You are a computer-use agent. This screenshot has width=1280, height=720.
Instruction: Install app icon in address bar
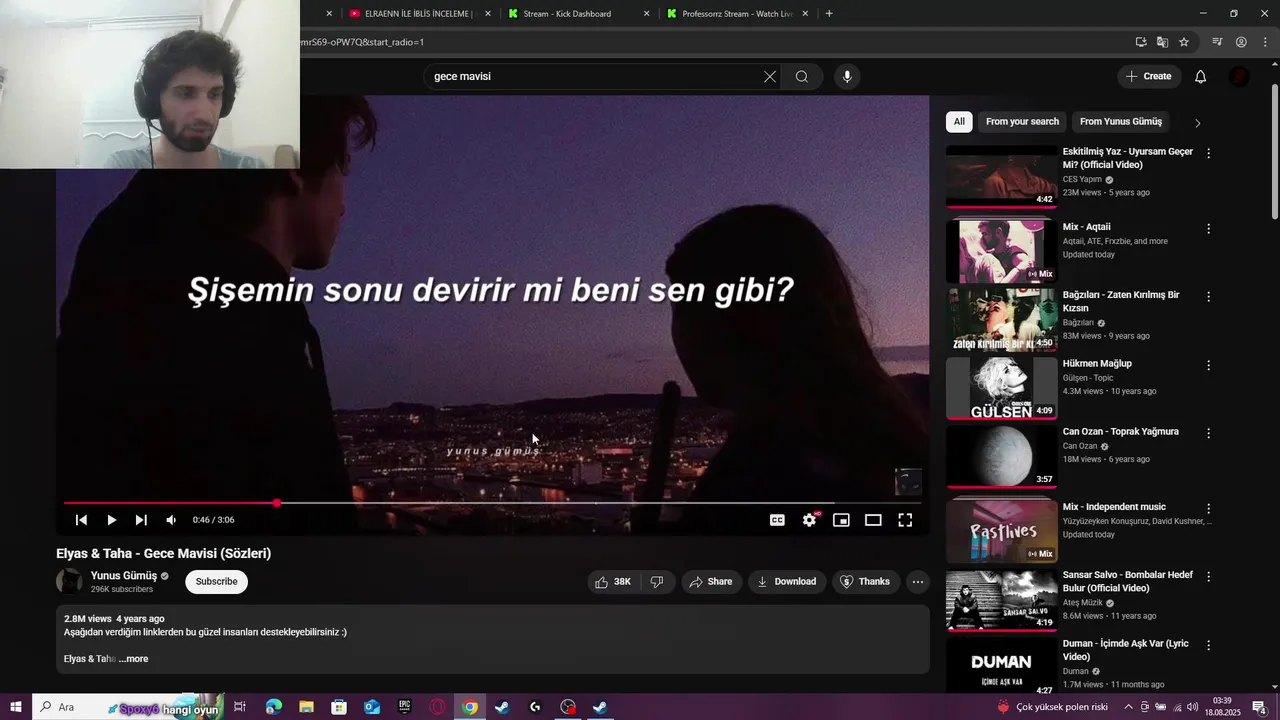(1141, 42)
